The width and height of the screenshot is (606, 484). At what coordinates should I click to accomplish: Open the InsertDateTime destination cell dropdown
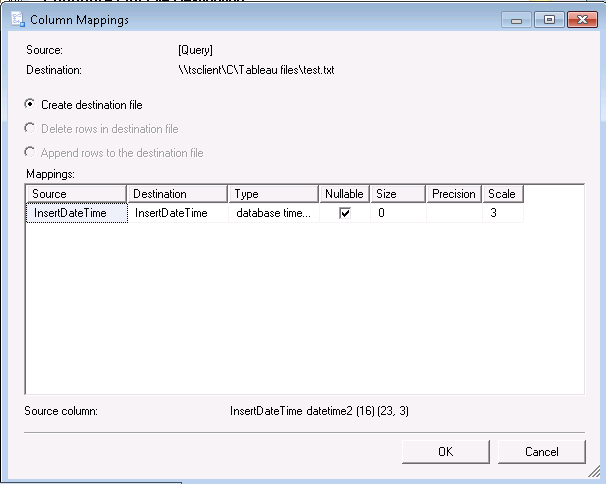pyautogui.click(x=177, y=213)
